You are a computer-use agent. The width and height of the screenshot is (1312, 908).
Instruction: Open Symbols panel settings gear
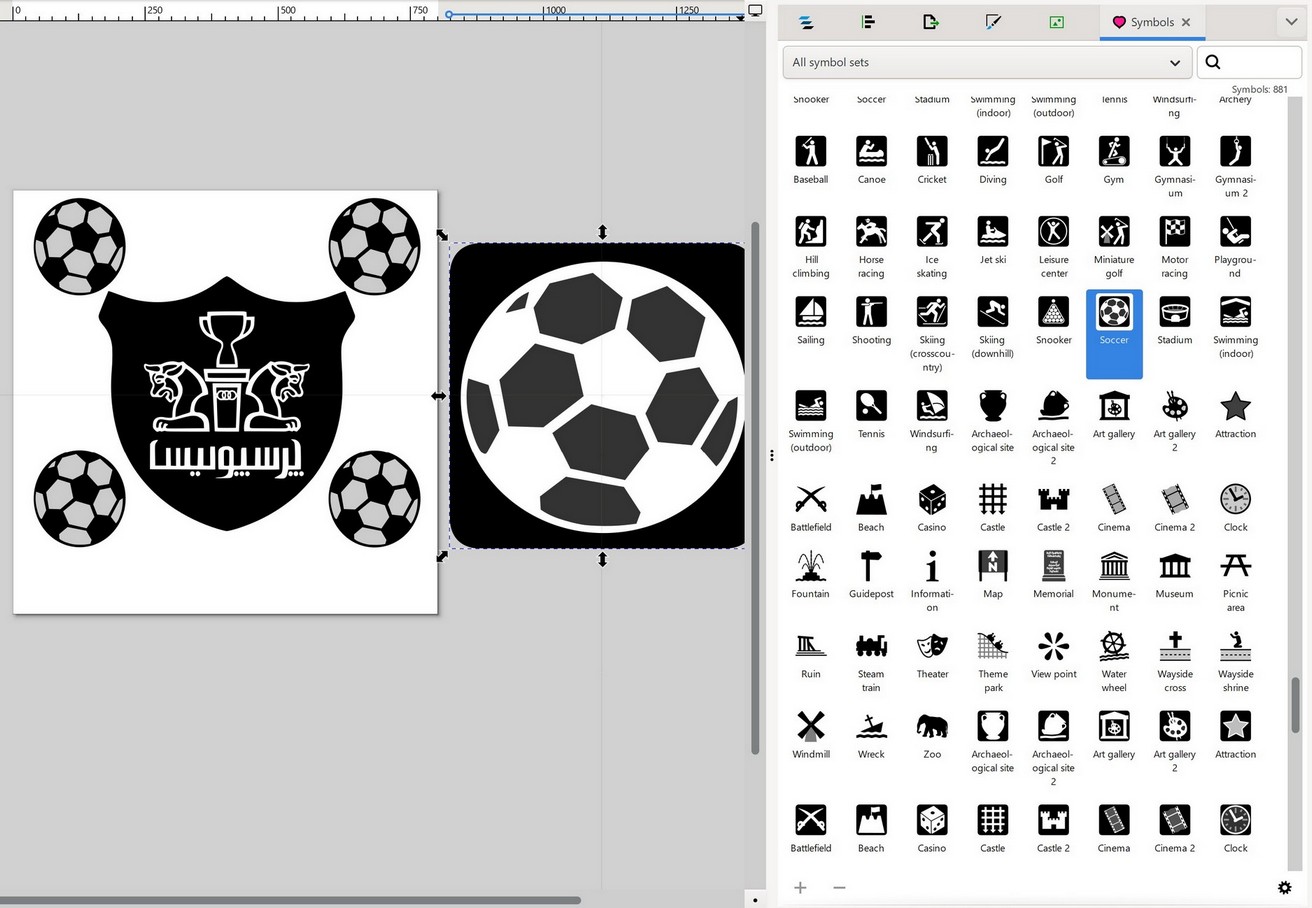click(x=1285, y=887)
